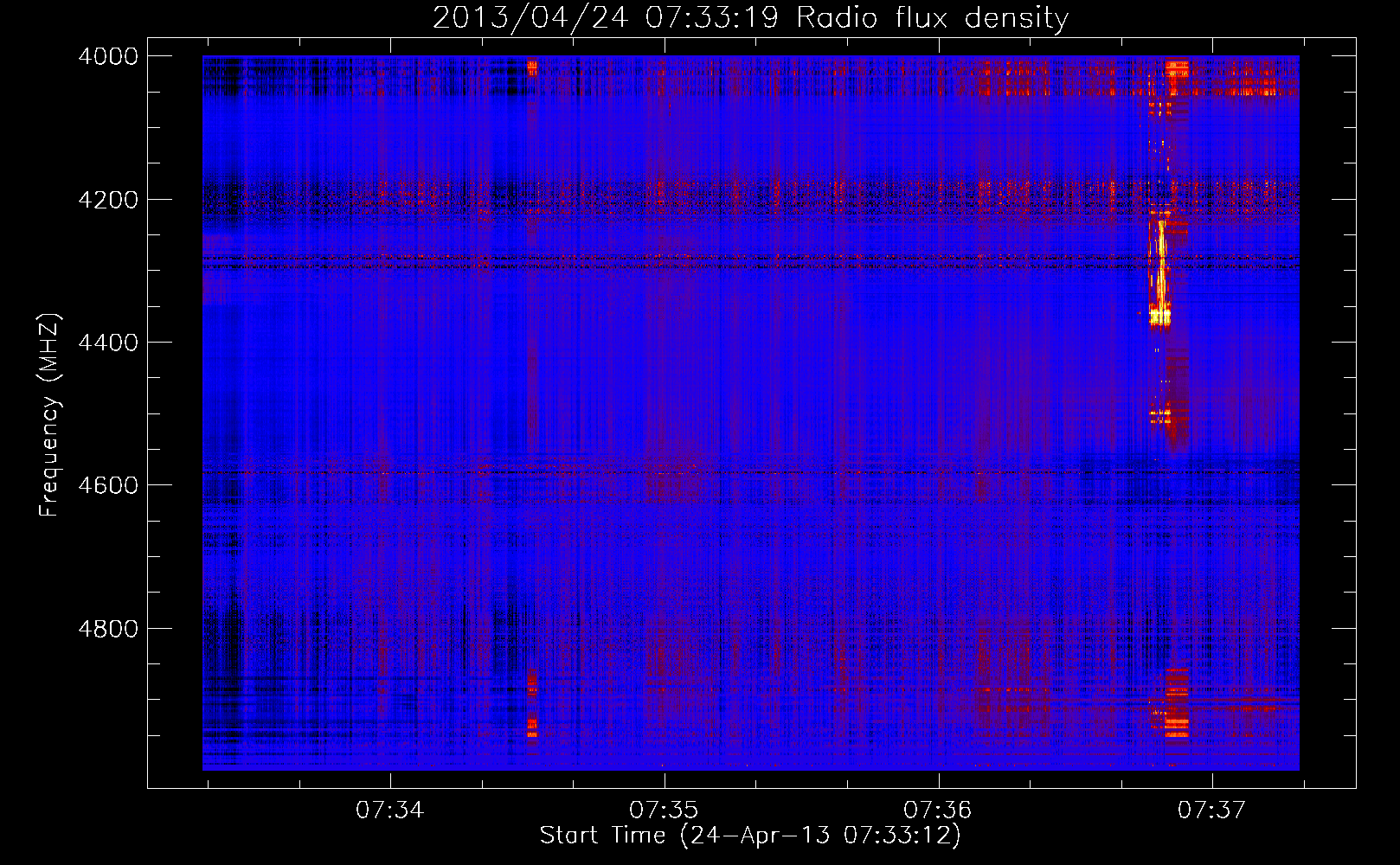This screenshot has width=1400, height=865.
Task: Click the 07:35 time axis label
Action: (664, 811)
